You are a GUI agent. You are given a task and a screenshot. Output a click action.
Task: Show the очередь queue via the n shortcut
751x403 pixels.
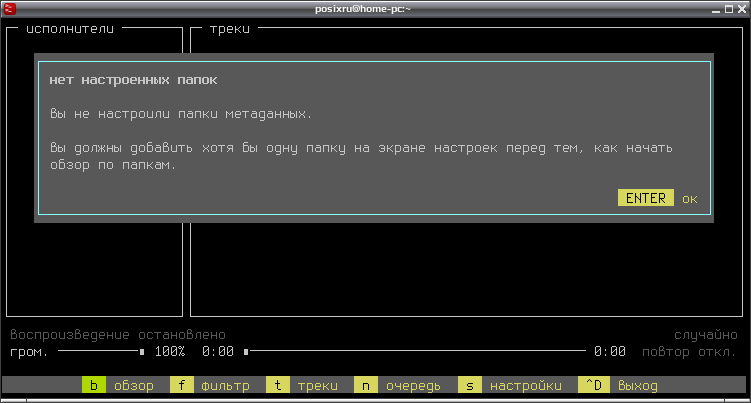click(x=398, y=385)
